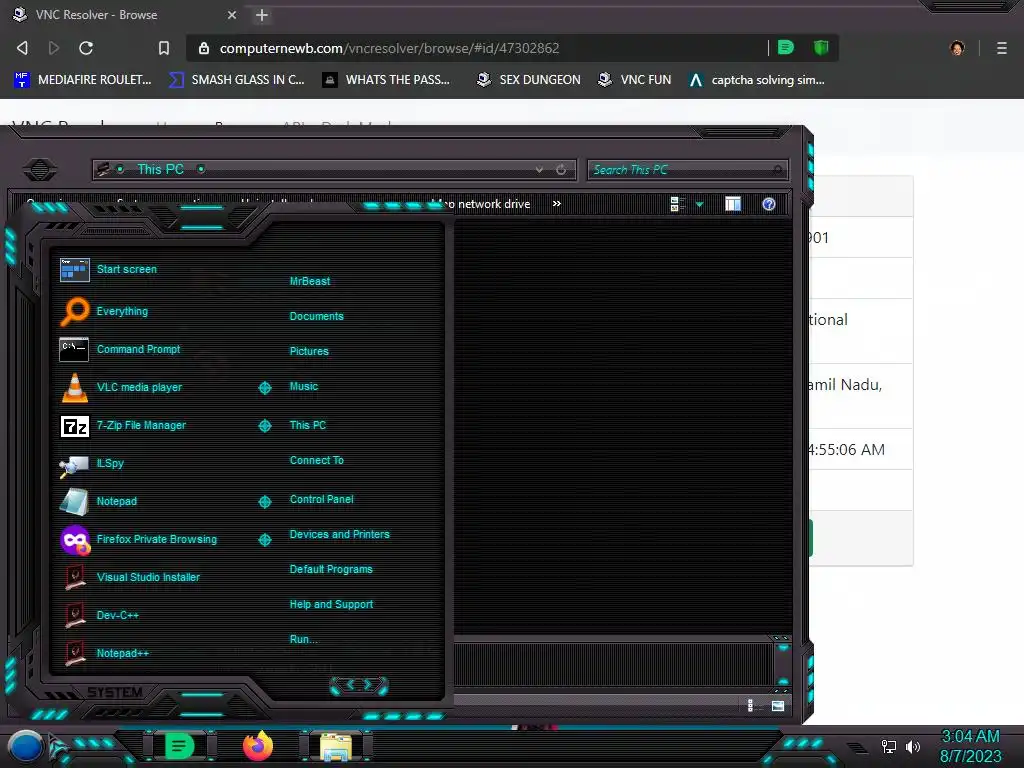Image resolution: width=1024 pixels, height=768 pixels.
Task: Open Devices and Printers
Action: (340, 534)
